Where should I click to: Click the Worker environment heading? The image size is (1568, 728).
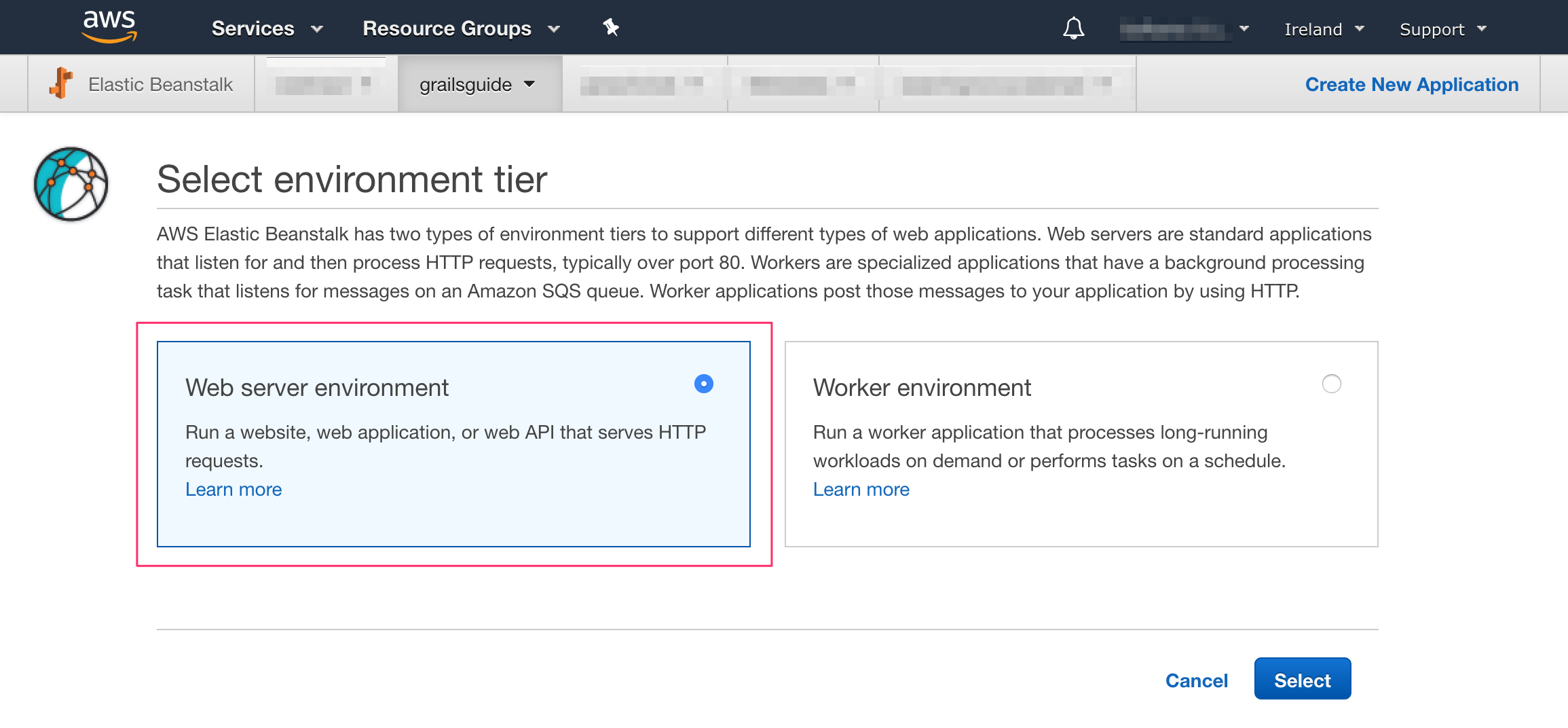(922, 387)
